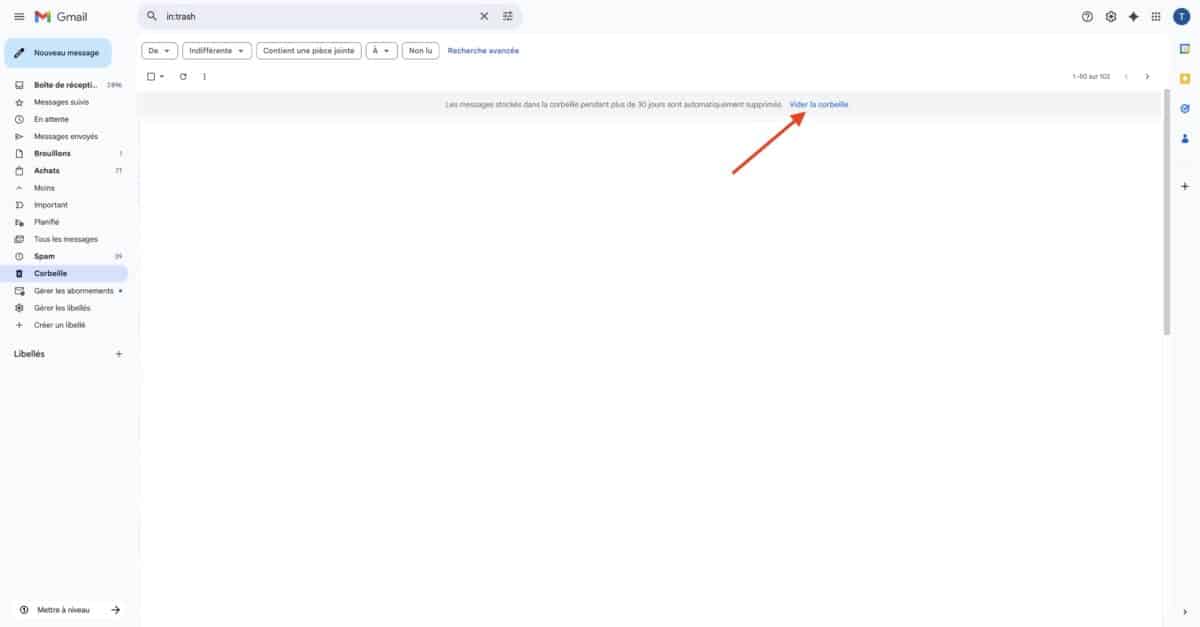Open Contacts side panel icon

1185,138
